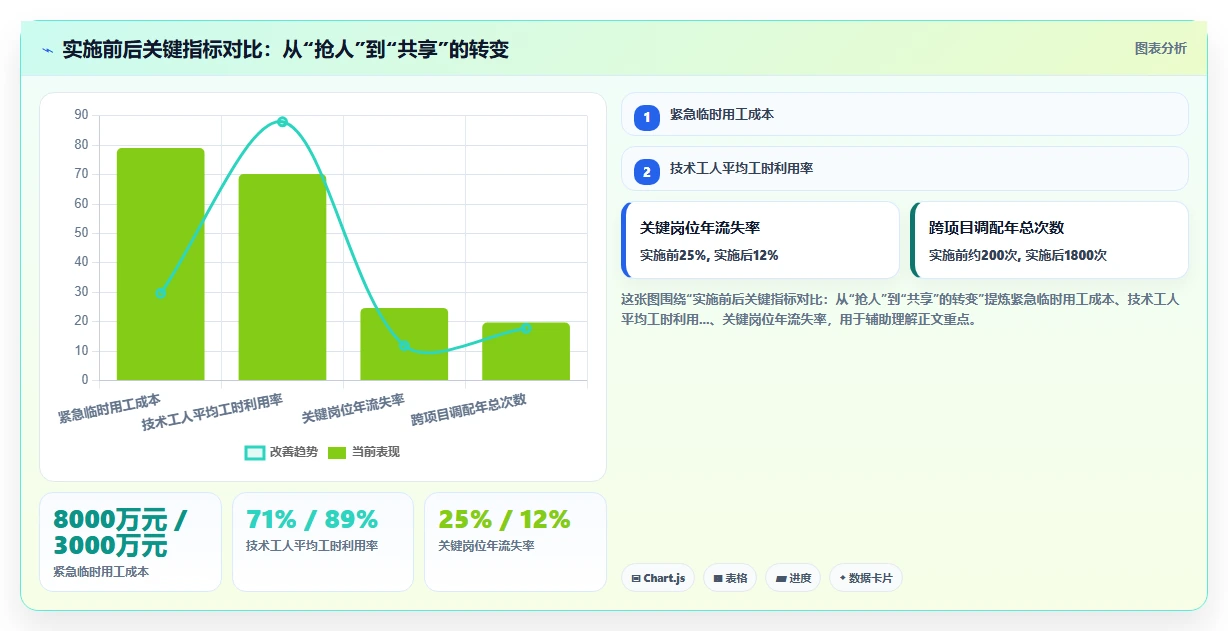
Task: Click the y-axis value 90
Action: pos(81,115)
